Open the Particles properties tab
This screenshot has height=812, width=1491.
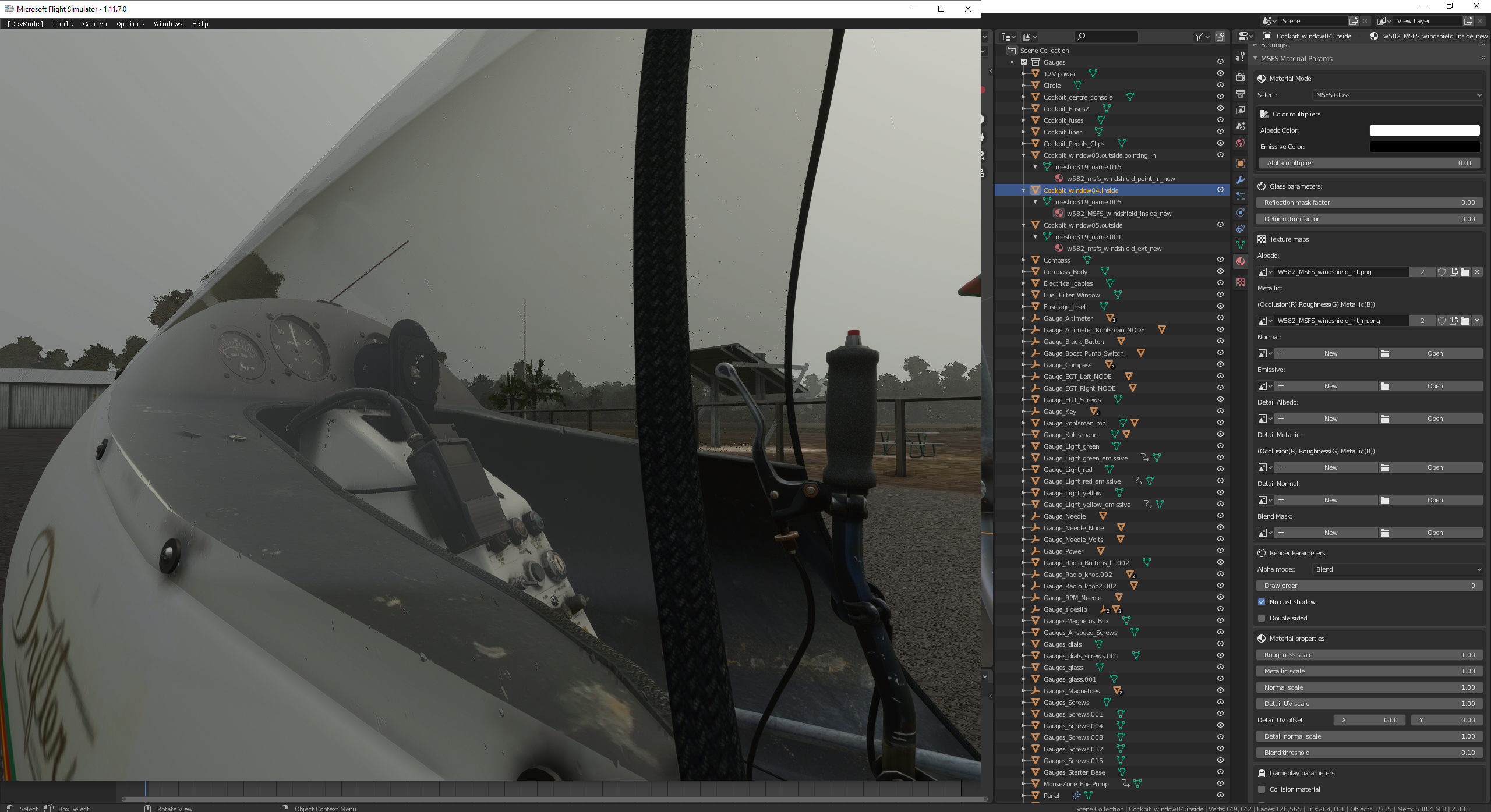click(x=1241, y=196)
